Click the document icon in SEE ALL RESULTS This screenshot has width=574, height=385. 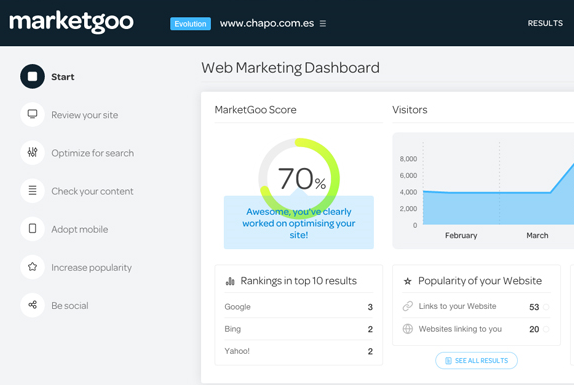point(448,360)
